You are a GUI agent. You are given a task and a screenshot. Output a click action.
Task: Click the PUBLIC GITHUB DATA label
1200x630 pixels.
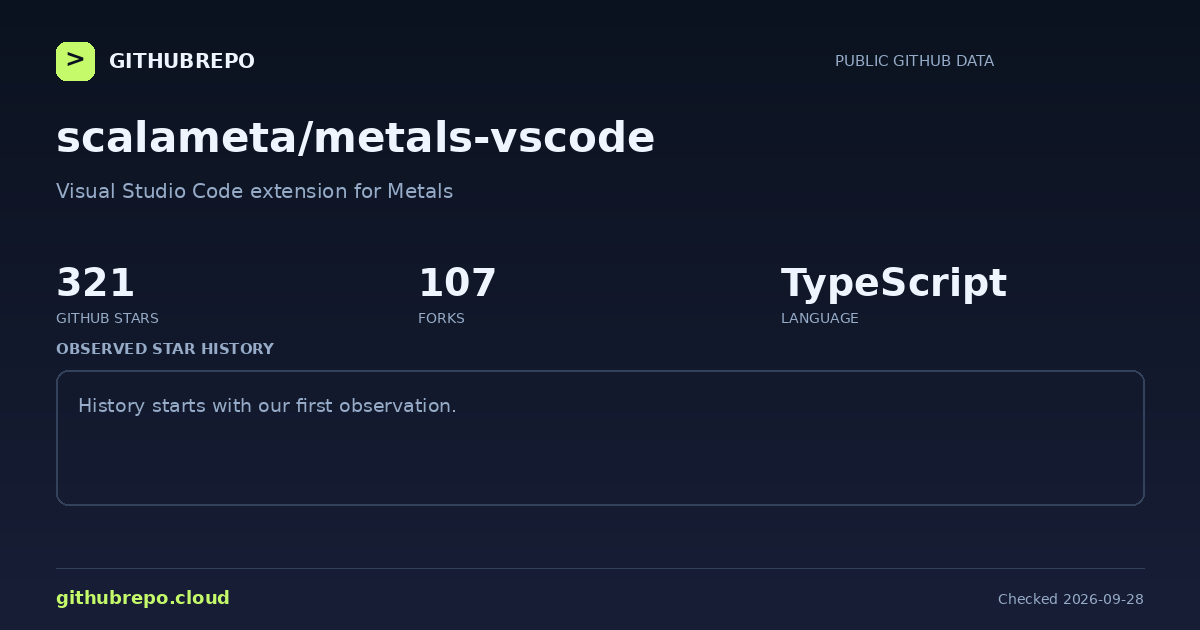click(914, 61)
